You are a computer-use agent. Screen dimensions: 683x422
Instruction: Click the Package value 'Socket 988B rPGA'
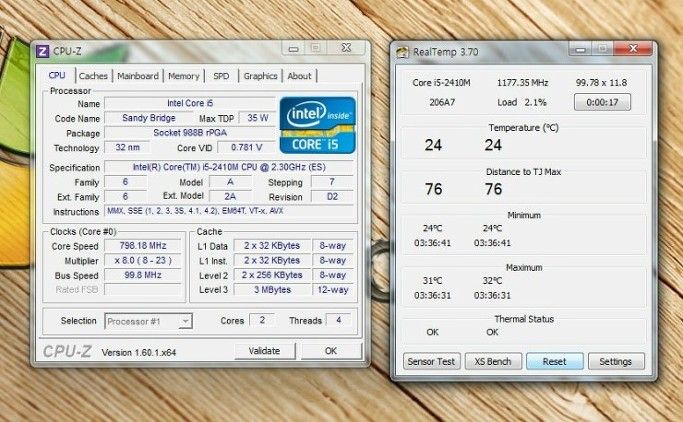[x=190, y=133]
